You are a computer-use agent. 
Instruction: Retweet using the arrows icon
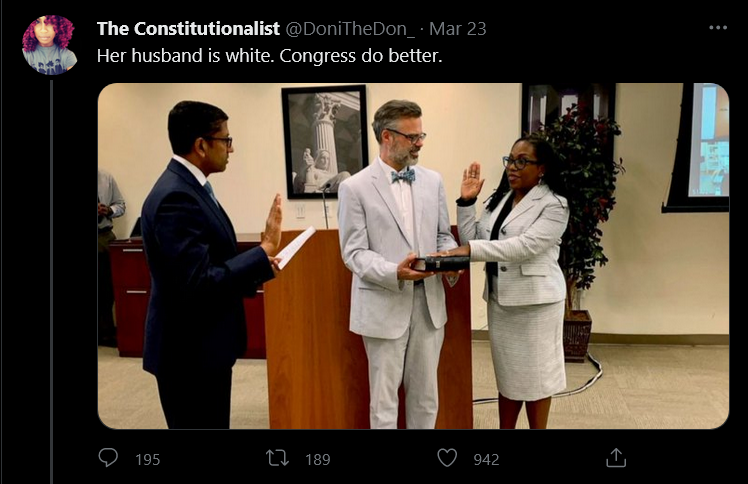tap(277, 458)
